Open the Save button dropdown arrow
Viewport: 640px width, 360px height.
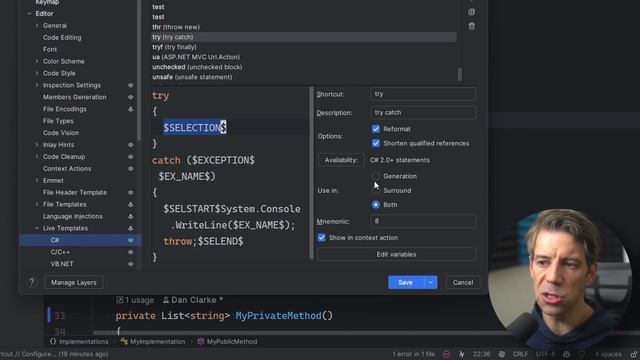[x=431, y=282]
